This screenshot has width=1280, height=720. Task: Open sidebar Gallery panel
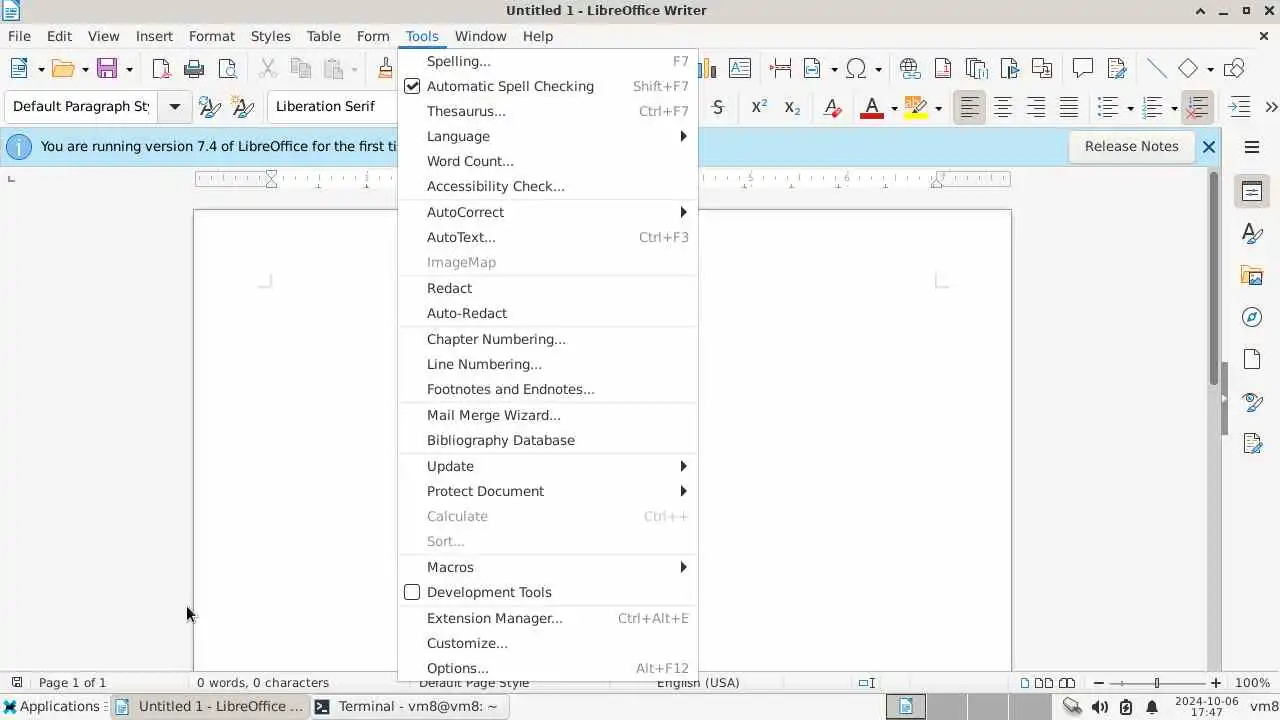(1252, 275)
